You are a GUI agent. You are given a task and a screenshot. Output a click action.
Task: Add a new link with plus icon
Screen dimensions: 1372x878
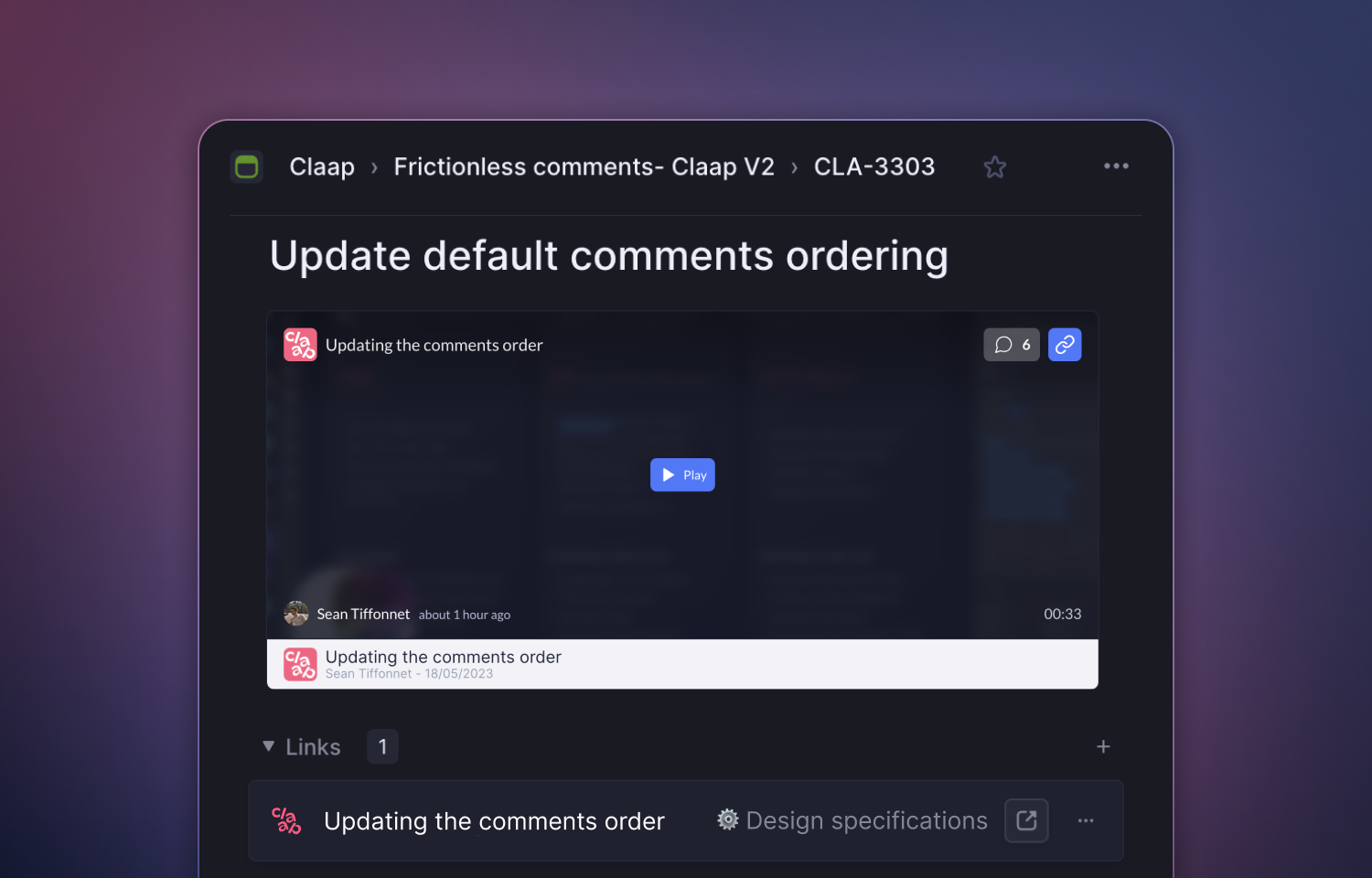pos(1103,747)
